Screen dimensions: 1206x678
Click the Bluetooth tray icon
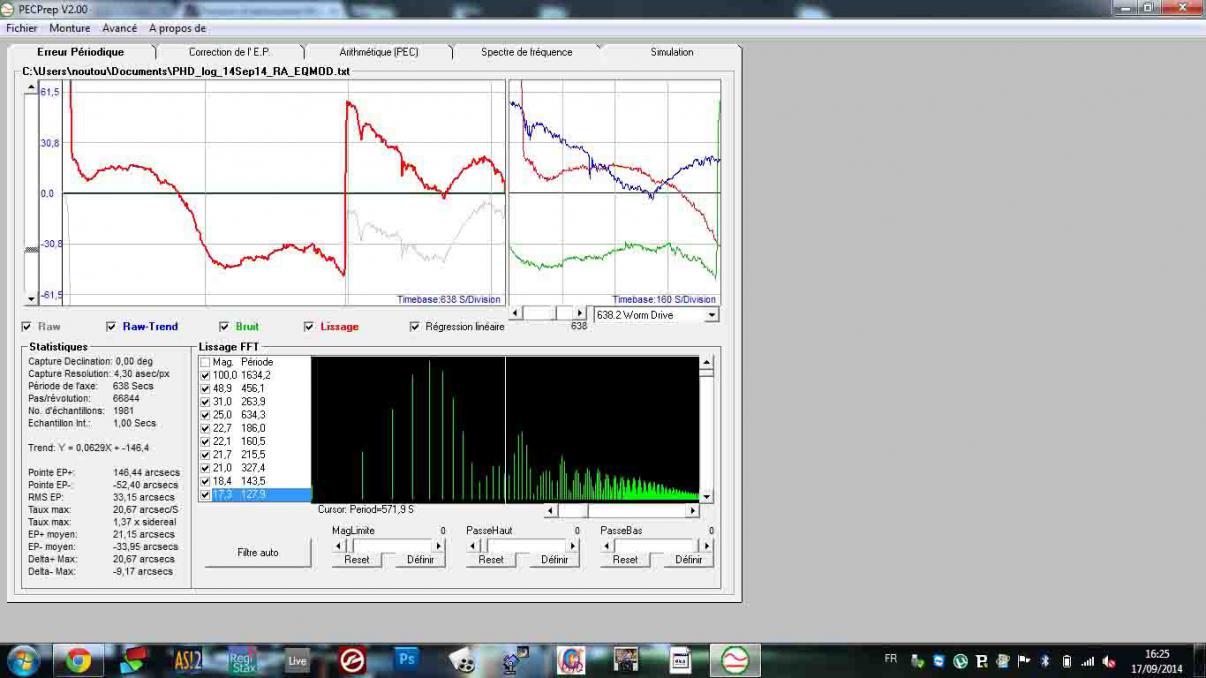click(1046, 661)
